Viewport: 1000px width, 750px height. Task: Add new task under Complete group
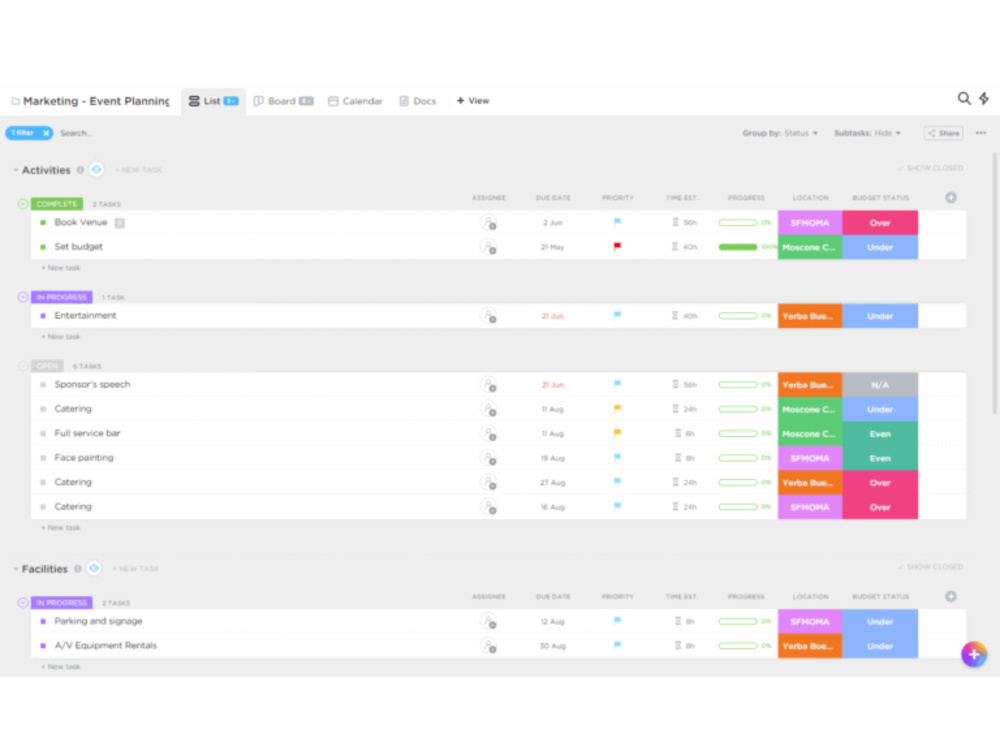(x=61, y=268)
